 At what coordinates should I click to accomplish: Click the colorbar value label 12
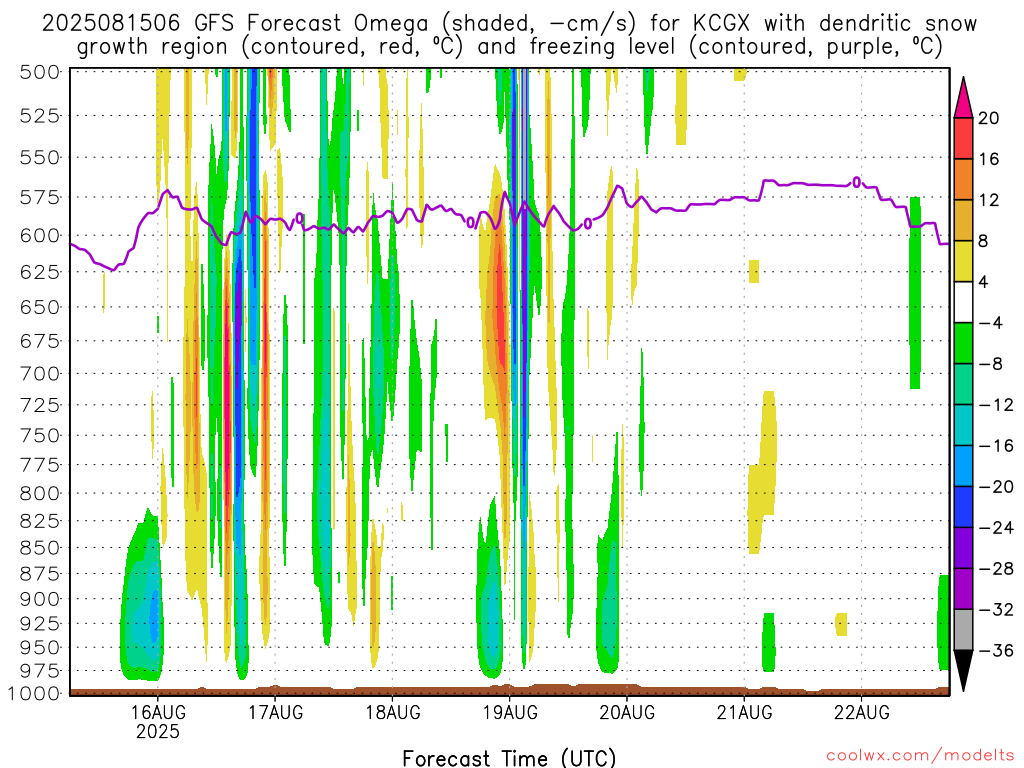(x=989, y=200)
